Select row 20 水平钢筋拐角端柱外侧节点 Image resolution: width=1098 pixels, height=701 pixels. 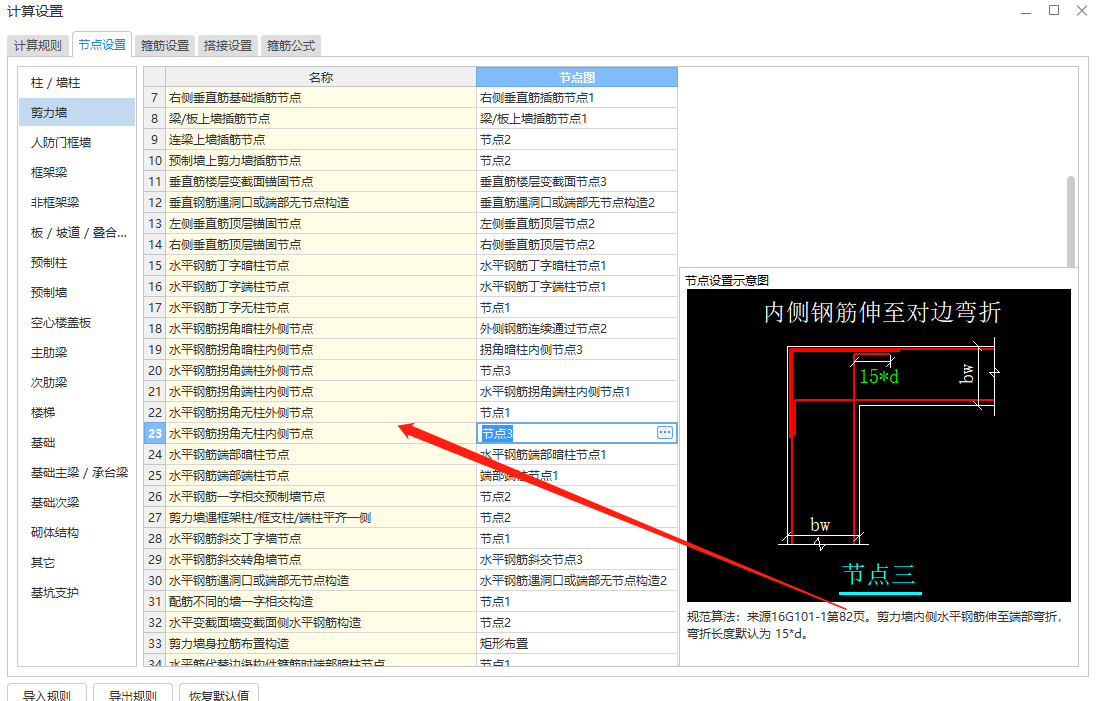[411, 371]
